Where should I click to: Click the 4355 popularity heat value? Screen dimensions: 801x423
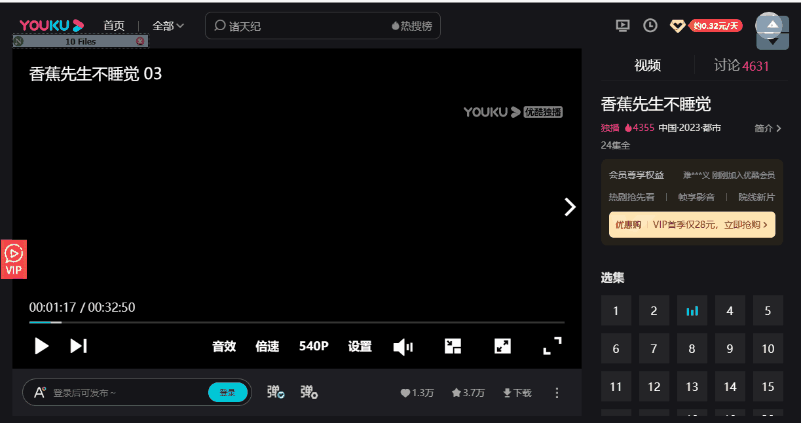(x=640, y=128)
